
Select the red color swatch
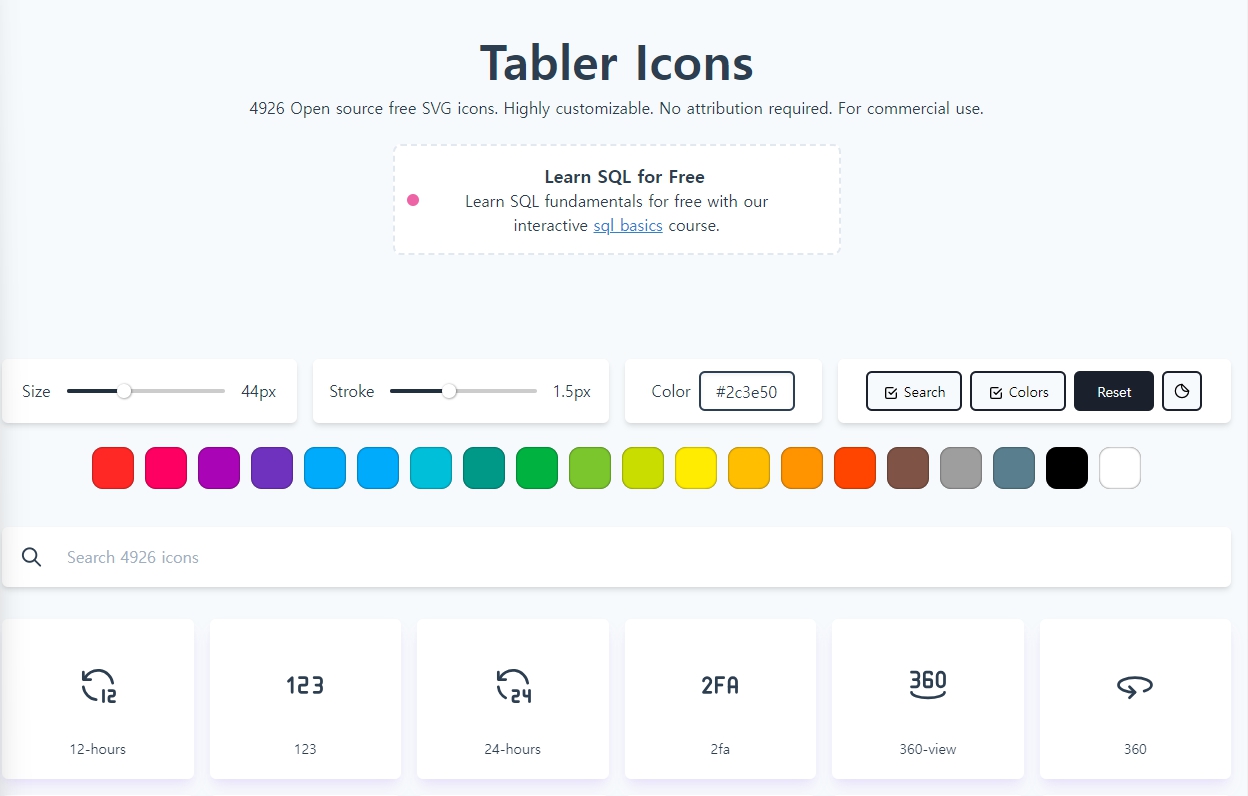pyautogui.click(x=112, y=467)
